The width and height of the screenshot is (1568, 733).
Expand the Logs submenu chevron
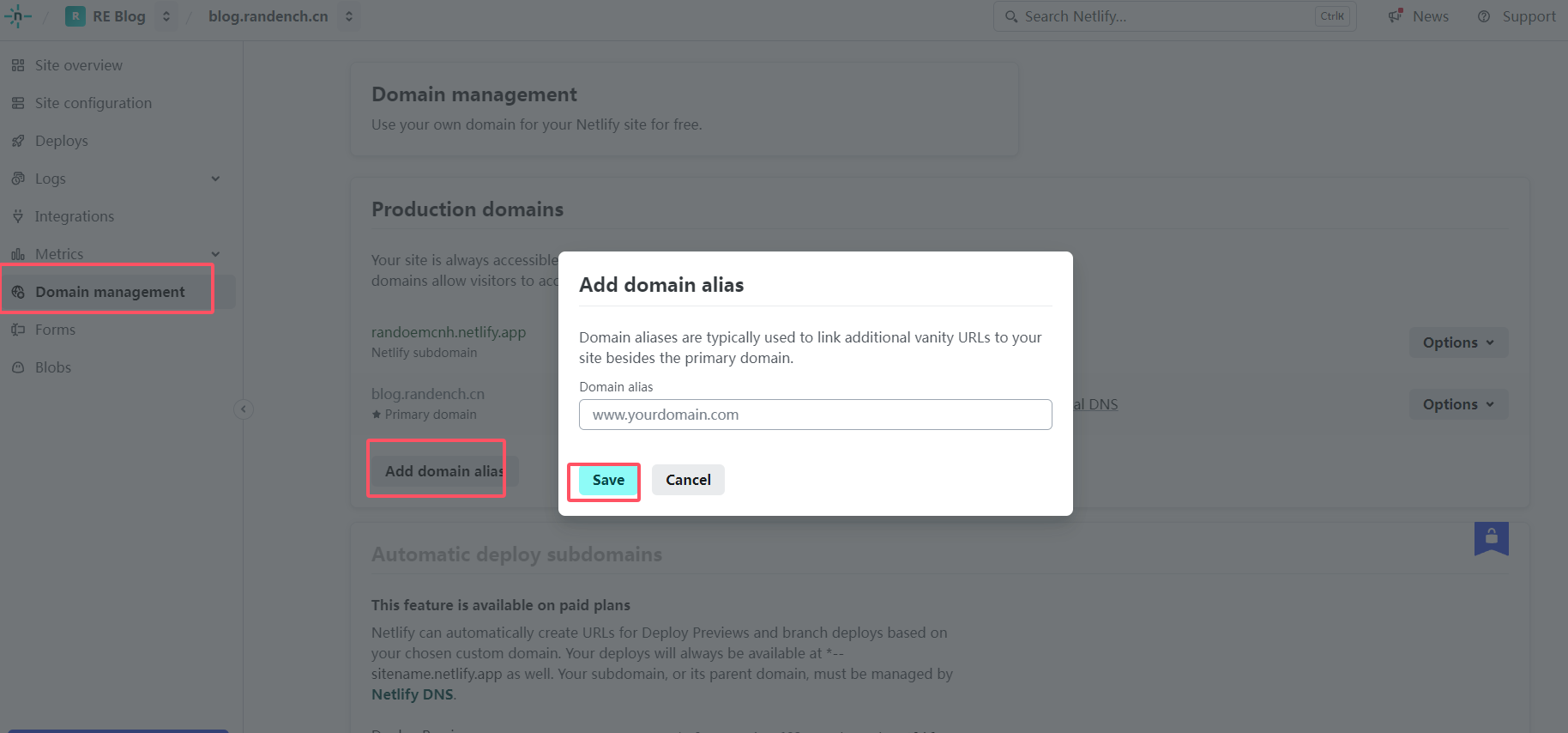click(215, 179)
